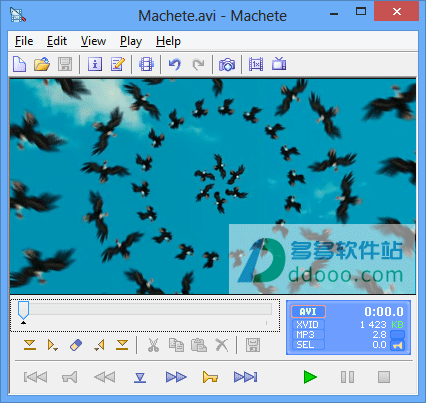Click the timeline position slider thumb
The image size is (426, 403).
click(x=23, y=310)
